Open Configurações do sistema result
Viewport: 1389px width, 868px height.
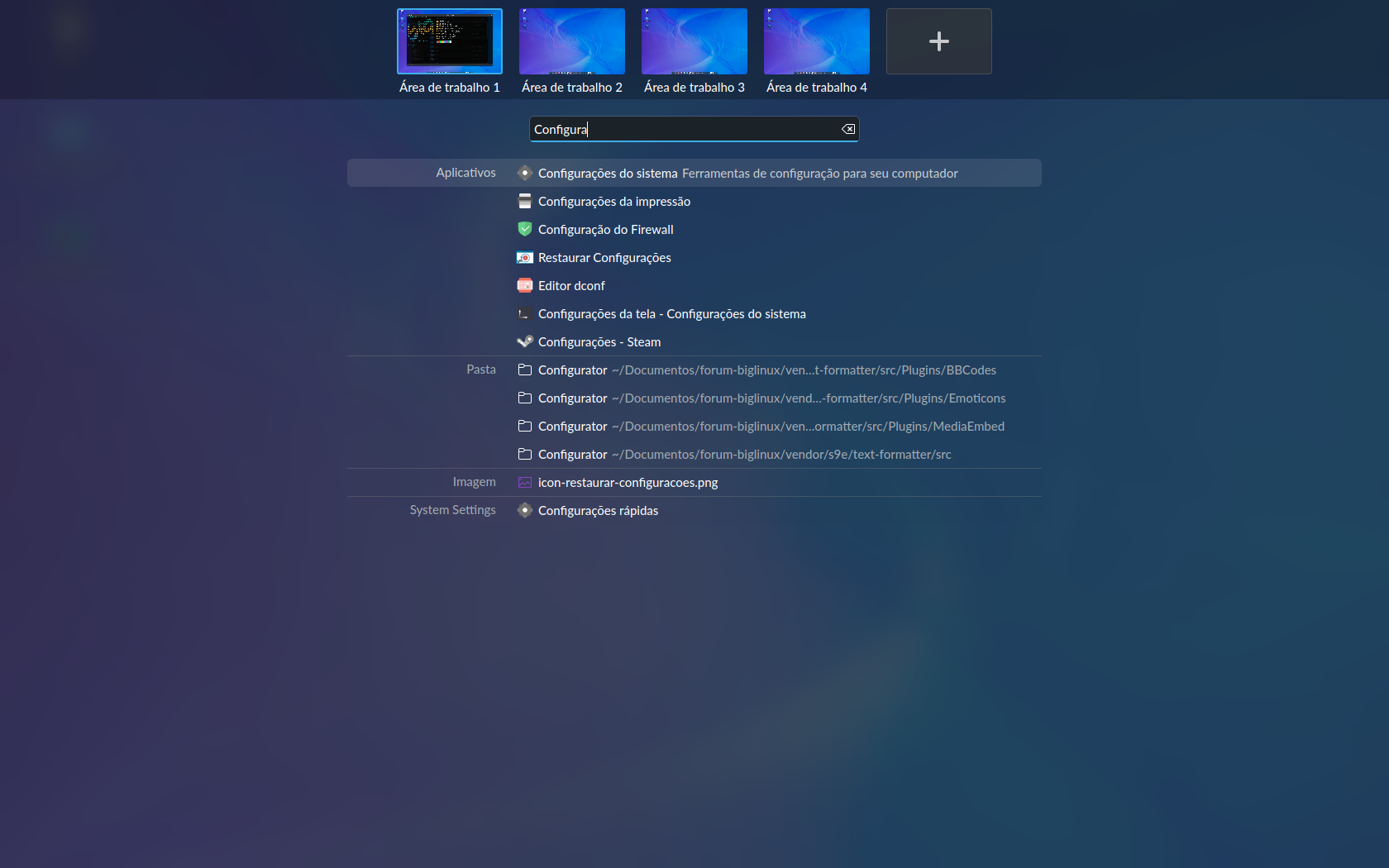tap(694, 173)
